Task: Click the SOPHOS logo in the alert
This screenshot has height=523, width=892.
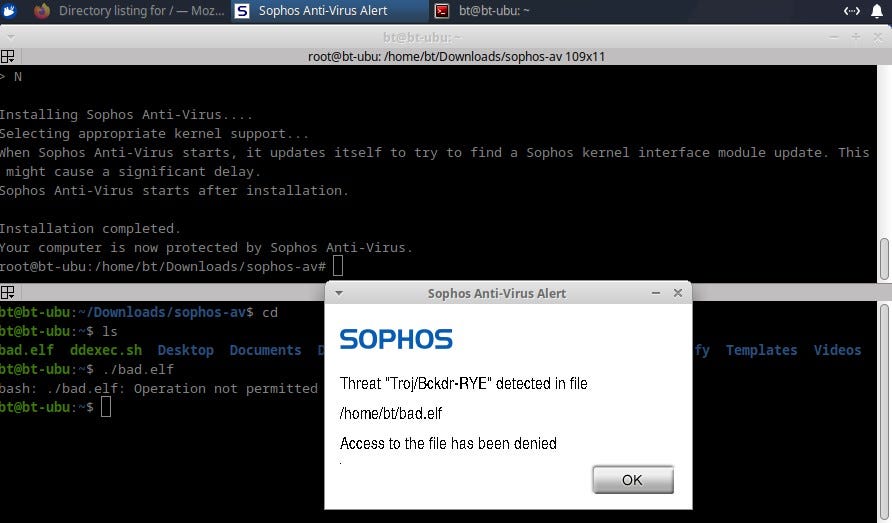Action: tap(396, 339)
